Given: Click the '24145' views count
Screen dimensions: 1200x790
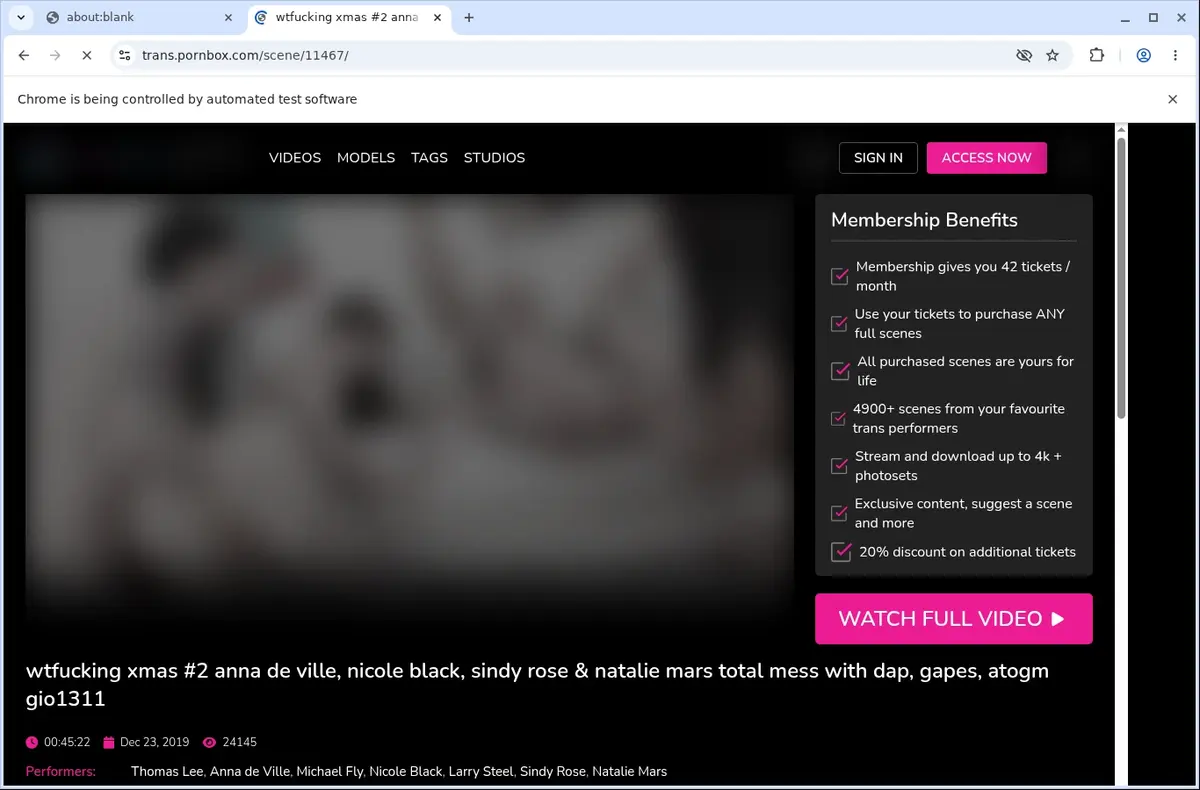Looking at the screenshot, I should [x=240, y=742].
